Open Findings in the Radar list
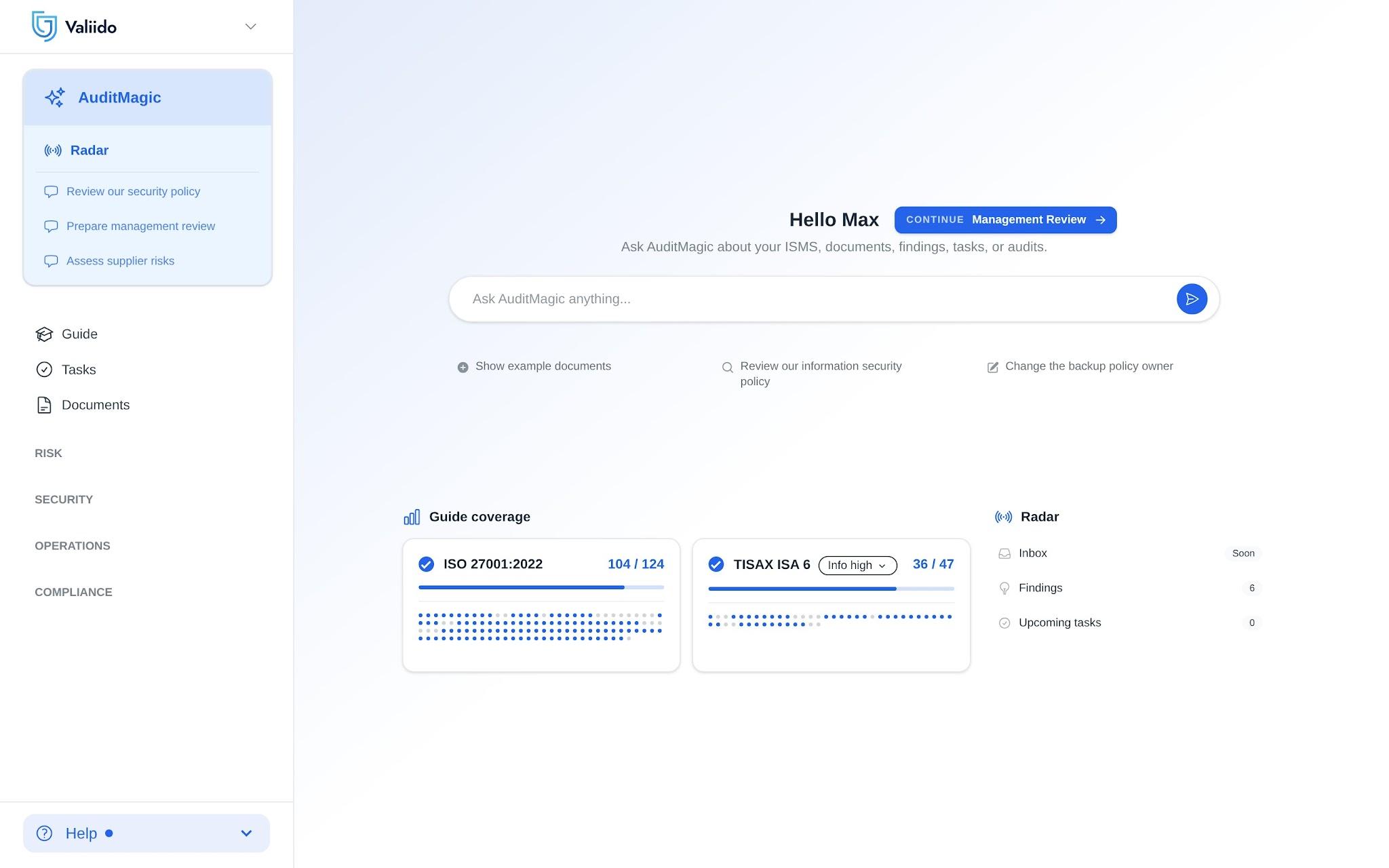 (x=1129, y=588)
